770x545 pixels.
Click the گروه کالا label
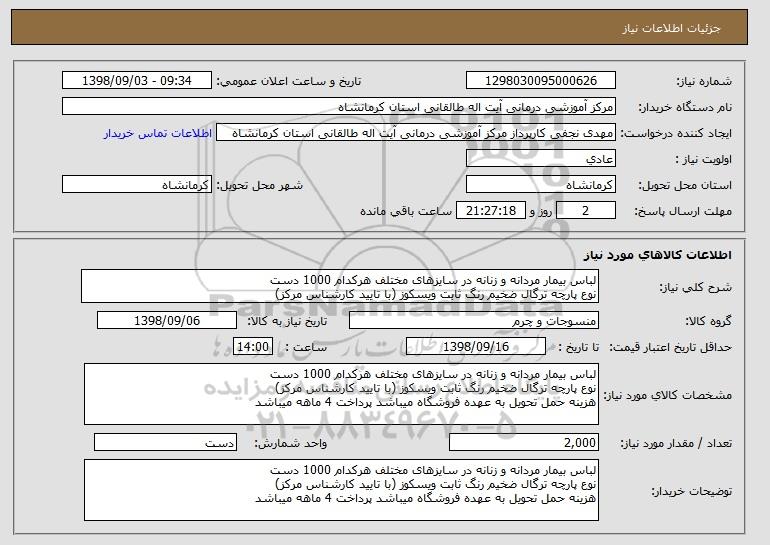pyautogui.click(x=708, y=322)
